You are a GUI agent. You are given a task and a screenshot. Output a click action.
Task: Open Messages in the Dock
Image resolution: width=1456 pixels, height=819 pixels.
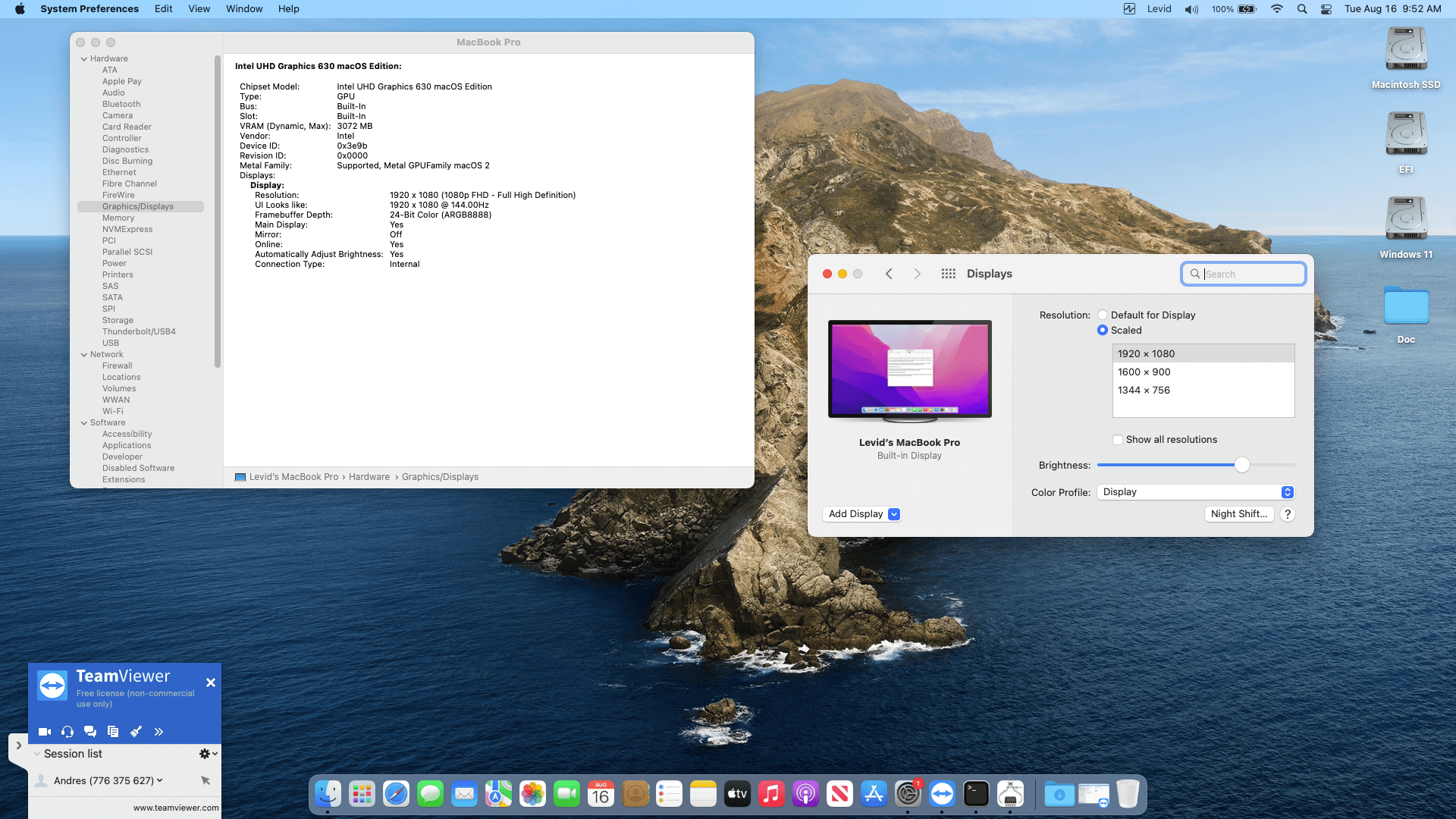coord(430,794)
